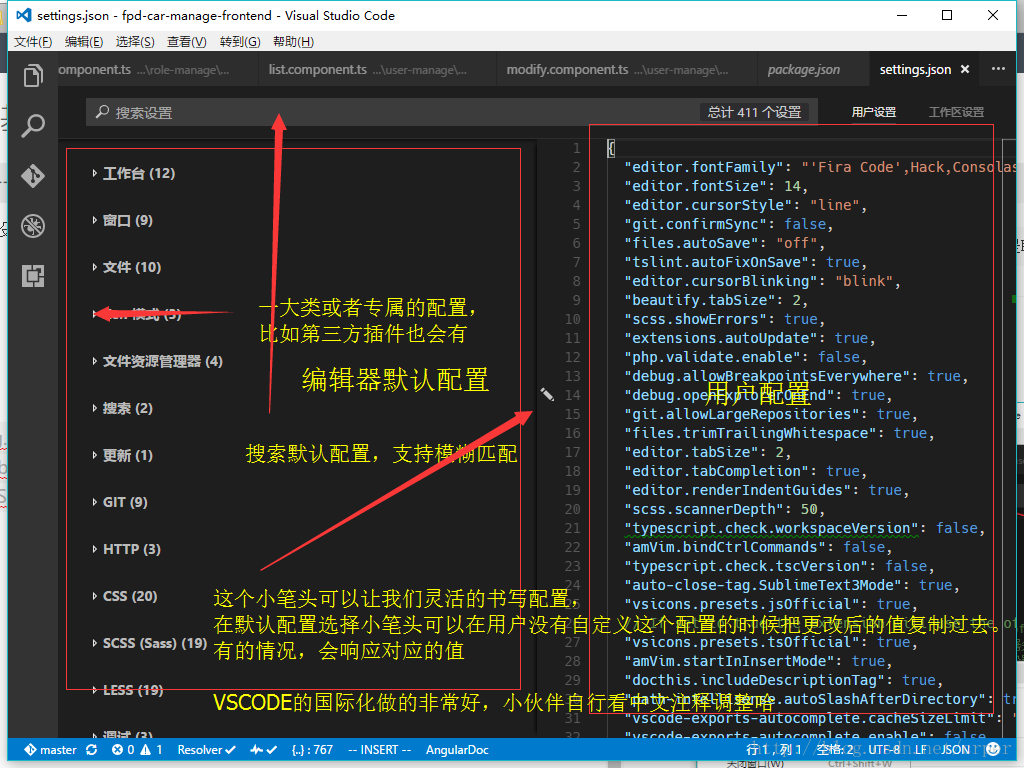Expand the 工作台 (12) settings group

click(133, 173)
